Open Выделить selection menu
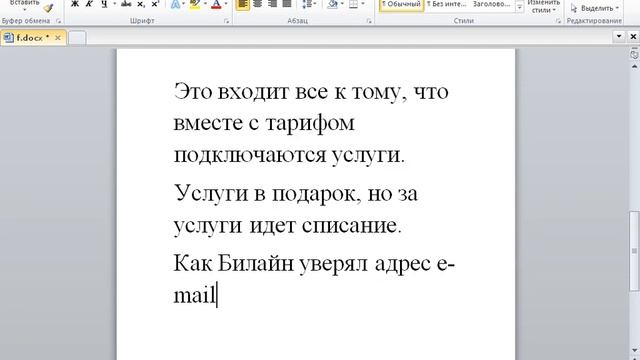Screen dimensions: 640x360 594,8
